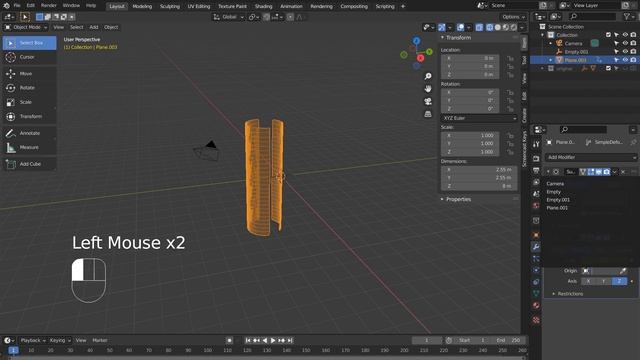Open the Tool properties tab icon
The image size is (640, 360).
(x=536, y=144)
